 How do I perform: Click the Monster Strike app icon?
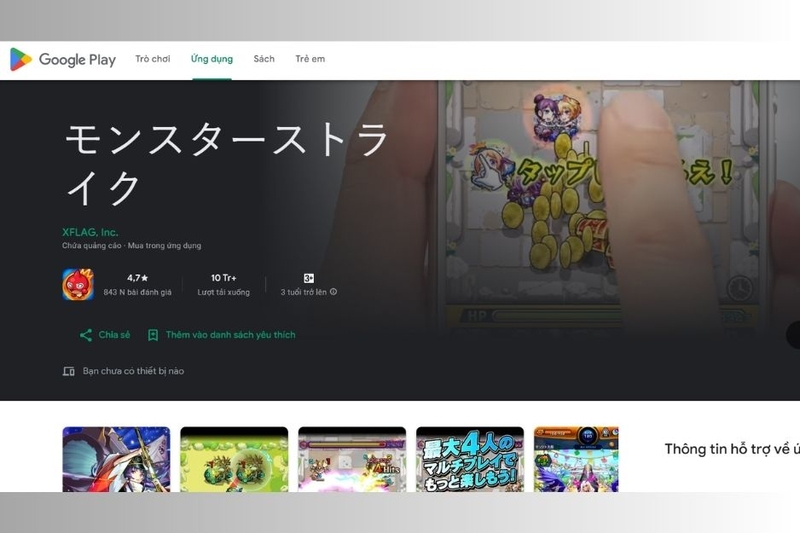click(x=78, y=285)
